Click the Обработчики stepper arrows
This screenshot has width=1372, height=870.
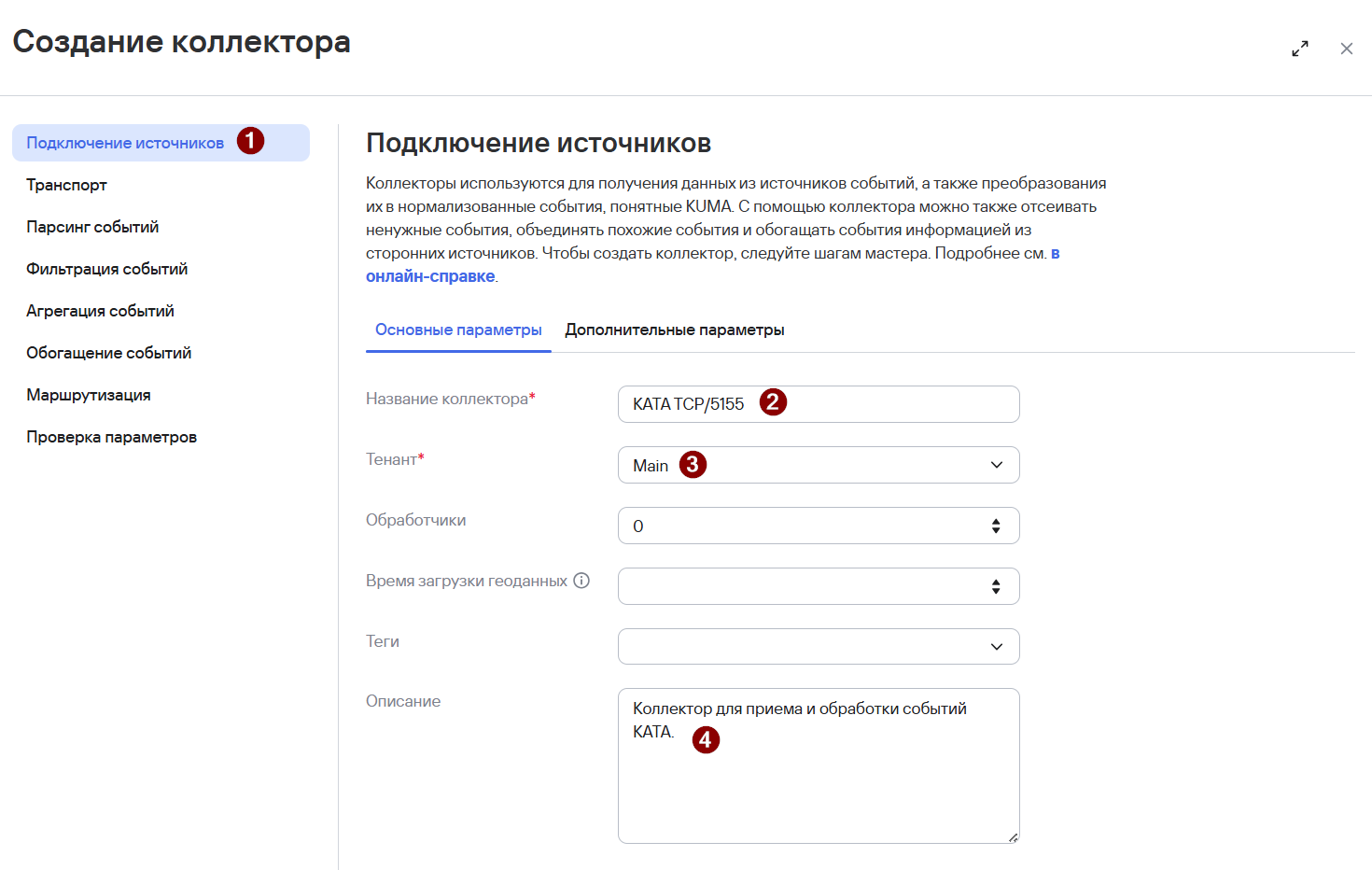point(996,526)
